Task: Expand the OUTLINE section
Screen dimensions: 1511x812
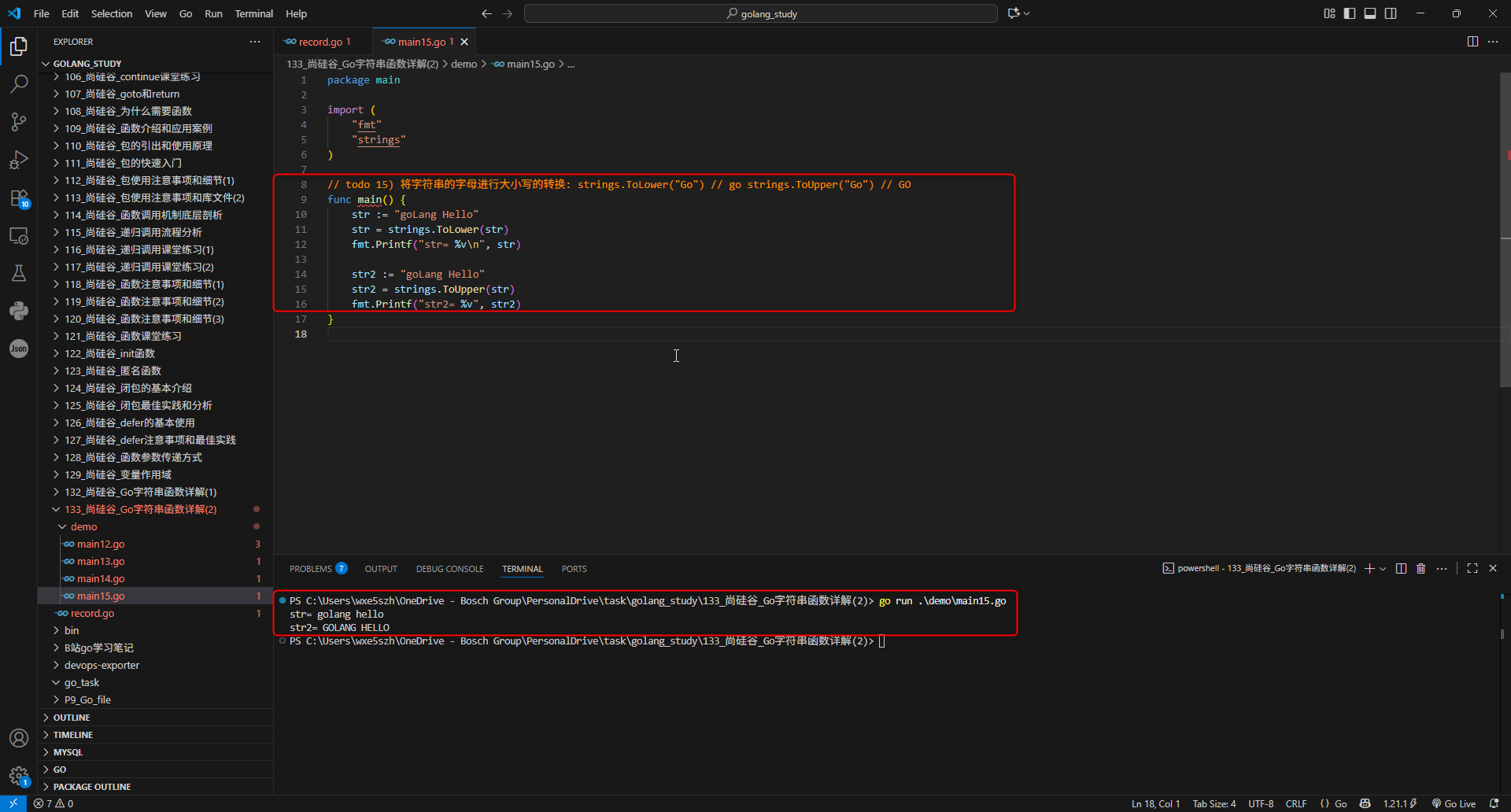Action: (155, 718)
